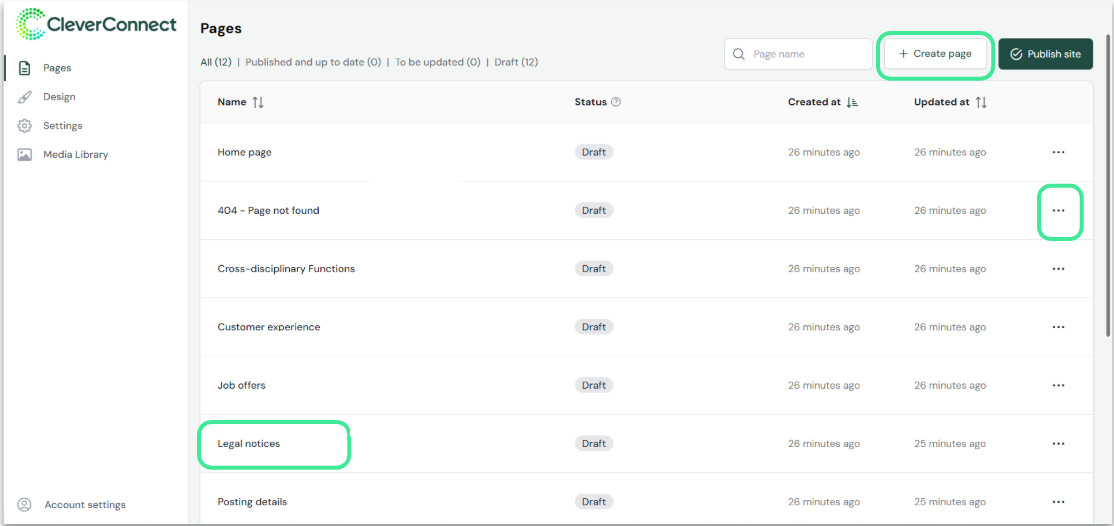Screen dimensions: 1114x526
Task: Show Published and up to date pages
Action: 313,62
